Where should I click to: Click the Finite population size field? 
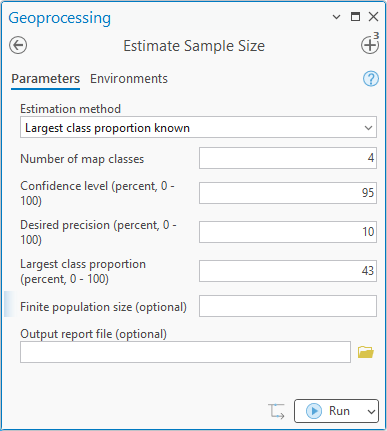point(288,306)
